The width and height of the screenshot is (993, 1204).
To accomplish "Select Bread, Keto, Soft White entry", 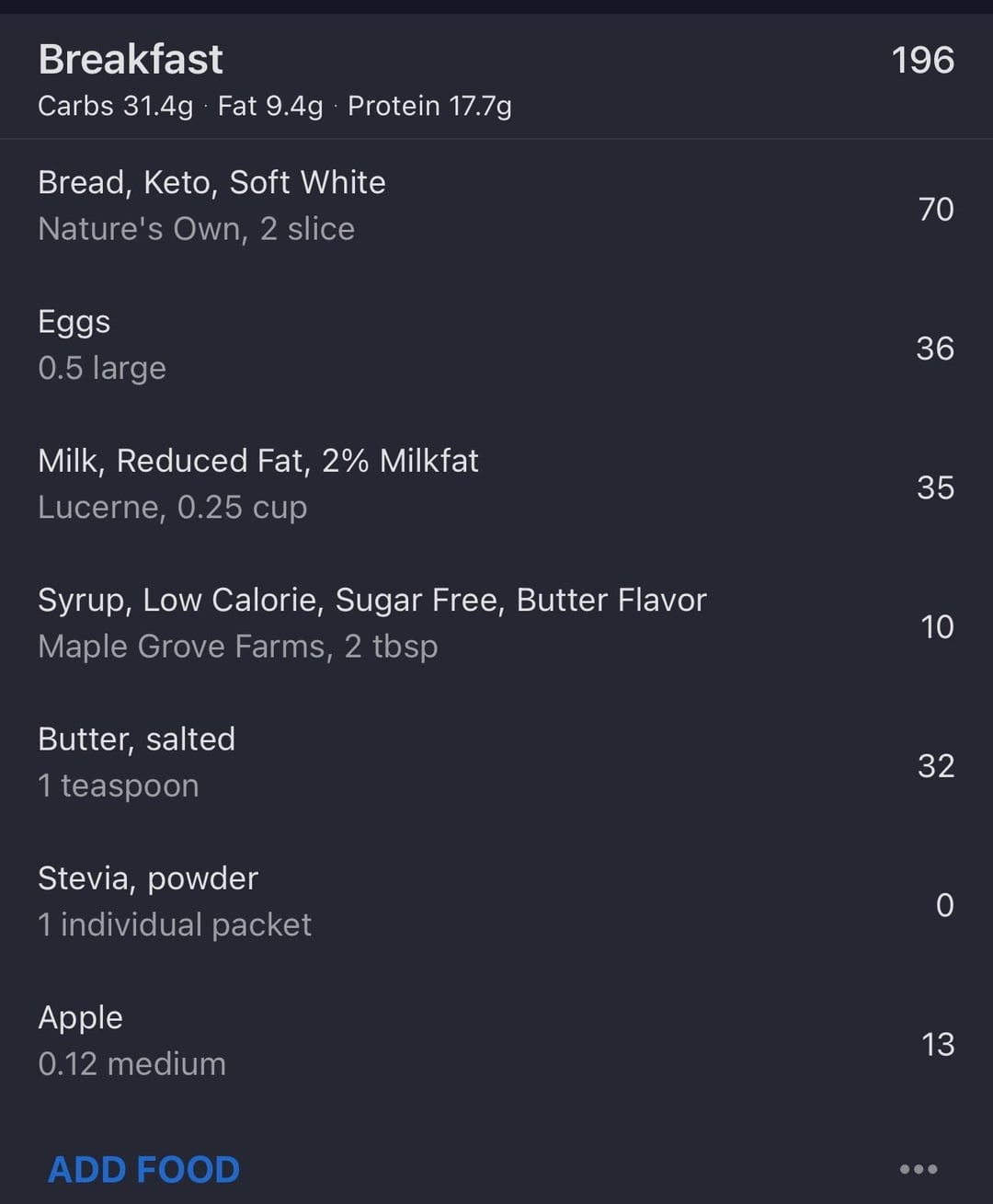I will [x=496, y=208].
